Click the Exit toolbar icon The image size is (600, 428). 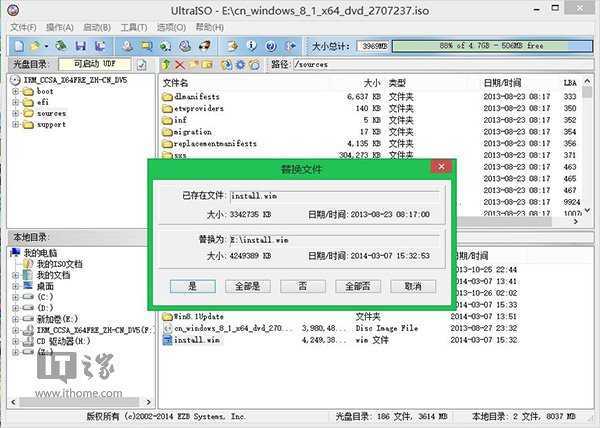(x=290, y=46)
